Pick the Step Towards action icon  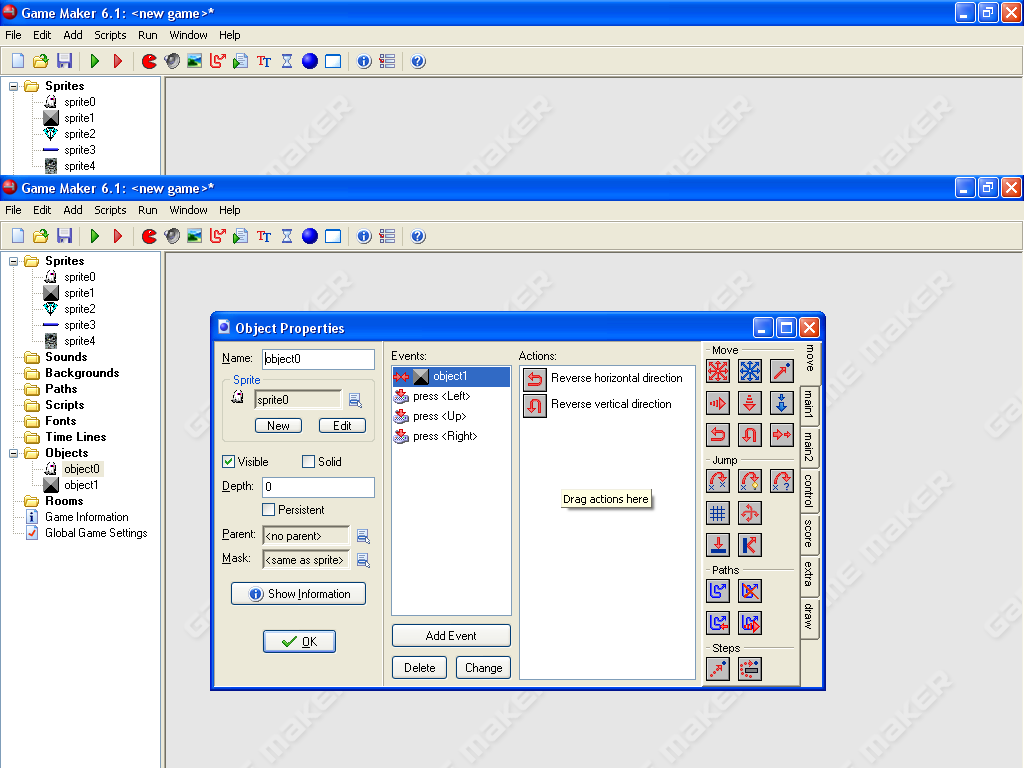click(x=718, y=669)
